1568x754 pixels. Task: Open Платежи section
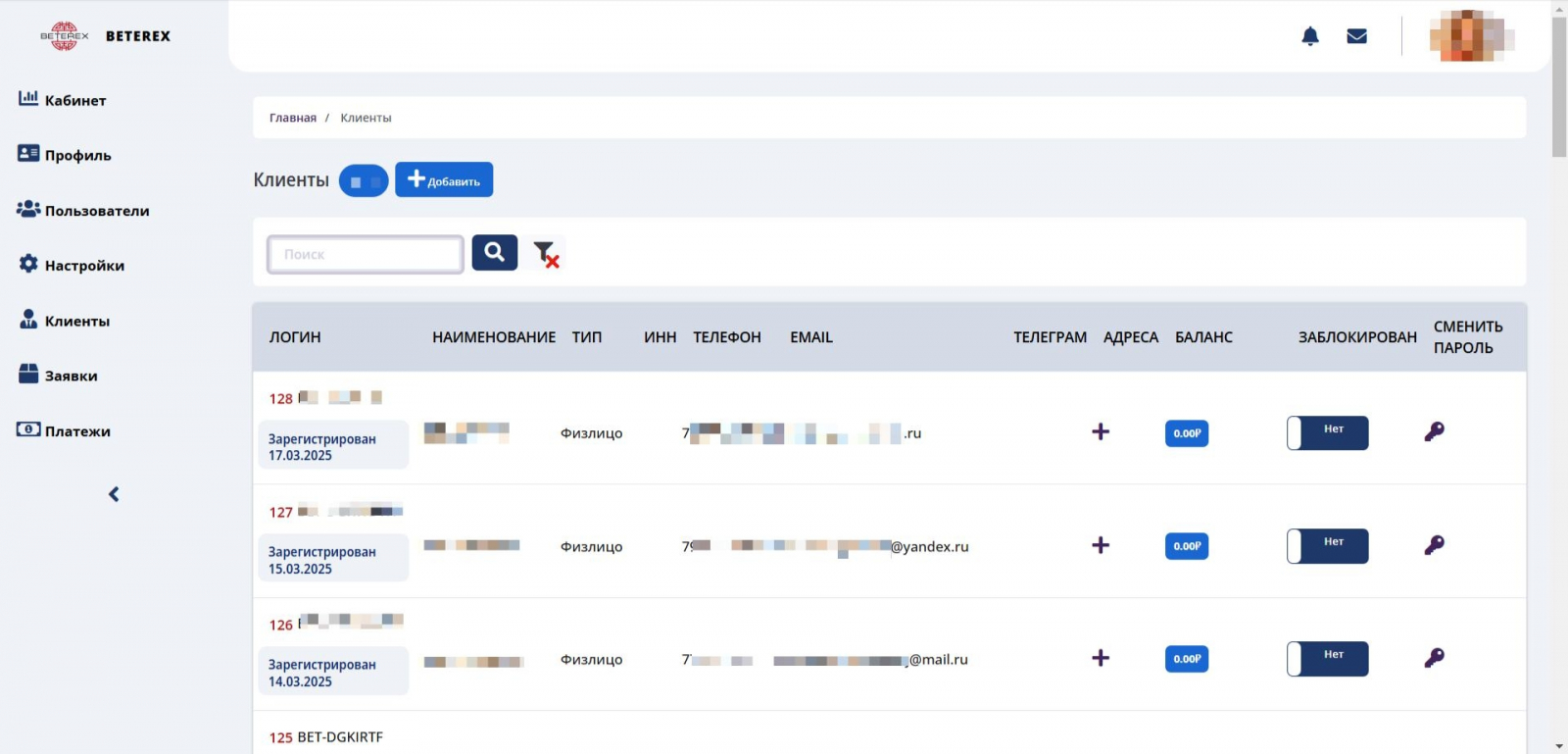pyautogui.click(x=64, y=430)
